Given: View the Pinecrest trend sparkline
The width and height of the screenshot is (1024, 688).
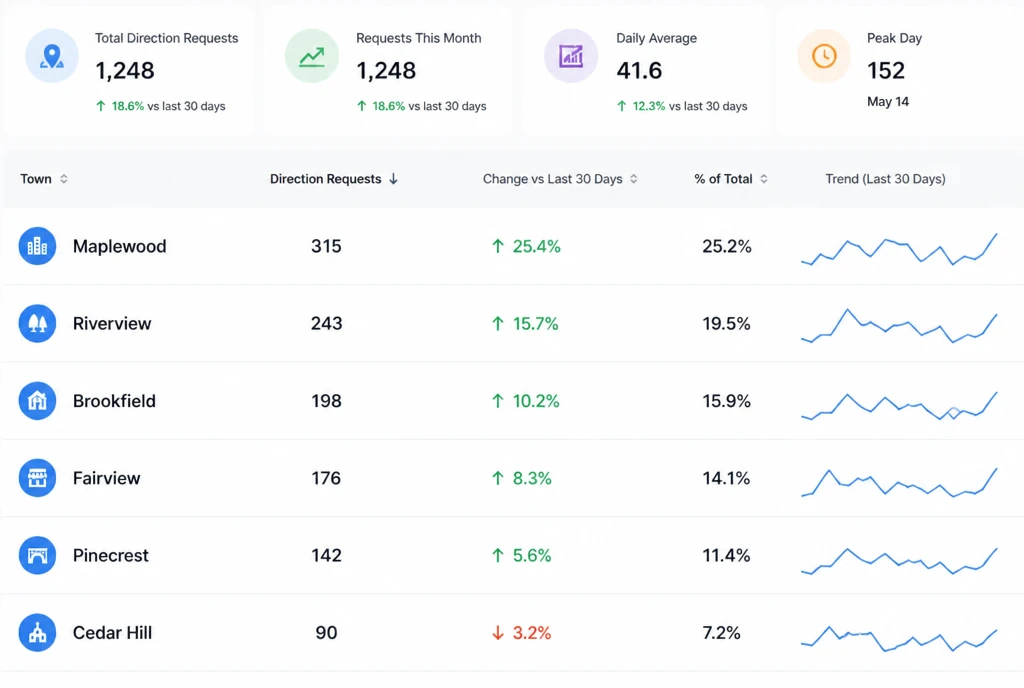Looking at the screenshot, I should (899, 561).
